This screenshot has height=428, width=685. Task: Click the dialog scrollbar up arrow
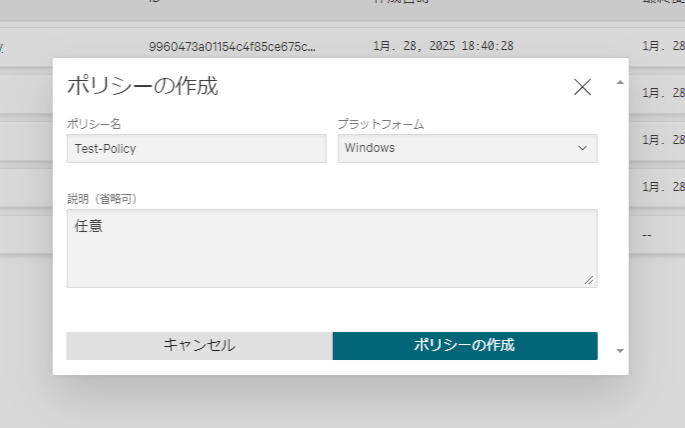[x=619, y=82]
